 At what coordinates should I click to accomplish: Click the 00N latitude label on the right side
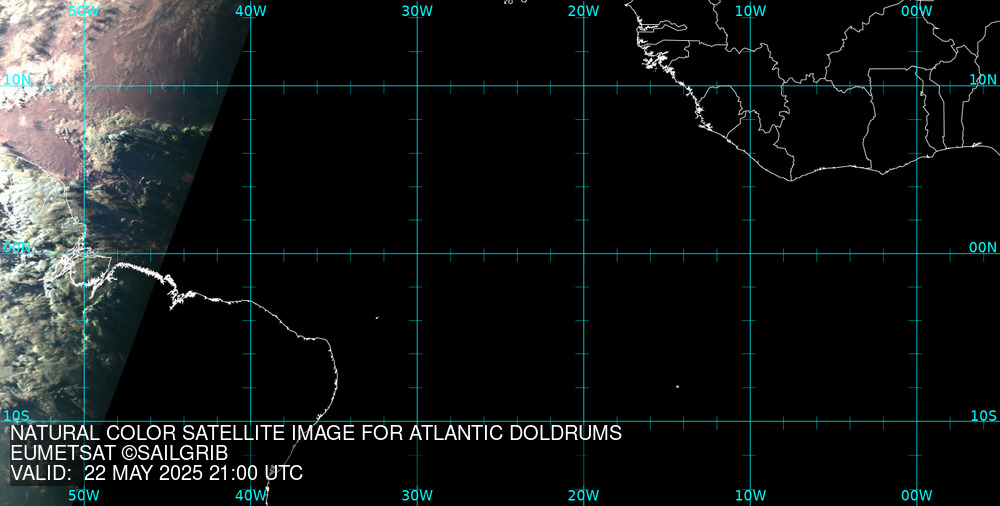983,248
